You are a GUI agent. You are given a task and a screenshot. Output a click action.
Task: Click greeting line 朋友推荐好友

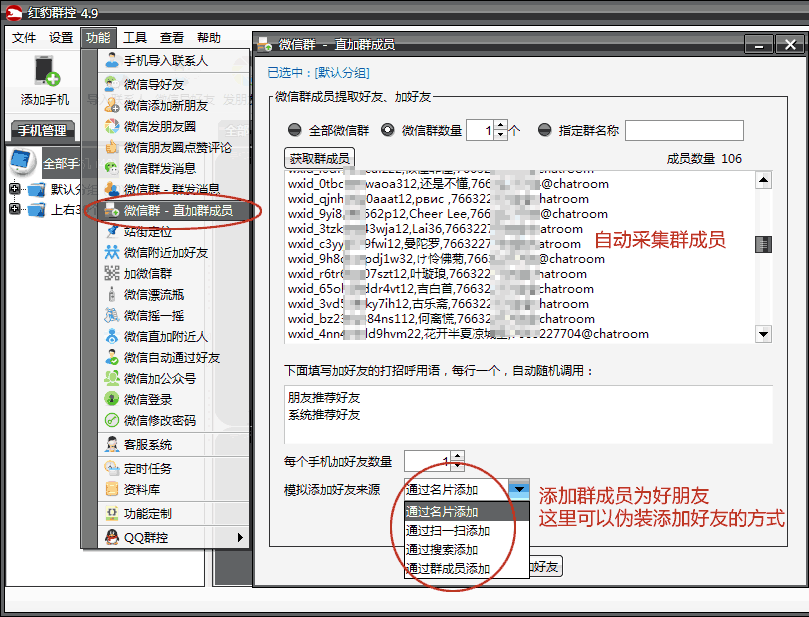click(324, 397)
